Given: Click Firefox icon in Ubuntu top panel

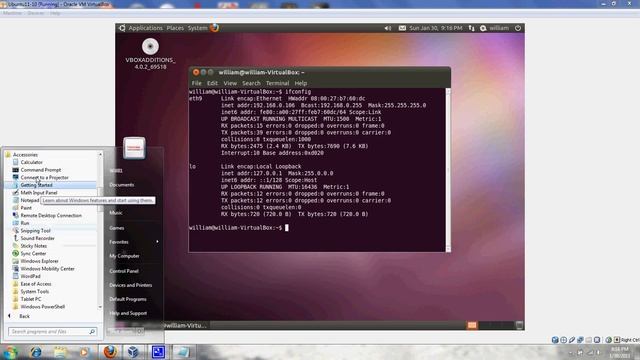Looking at the screenshot, I should point(215,28).
